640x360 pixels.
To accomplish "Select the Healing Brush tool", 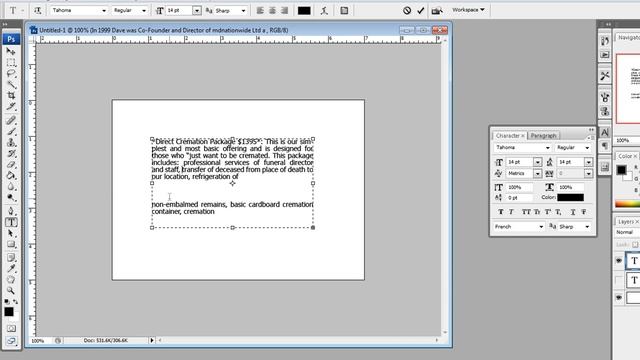I will point(11,120).
